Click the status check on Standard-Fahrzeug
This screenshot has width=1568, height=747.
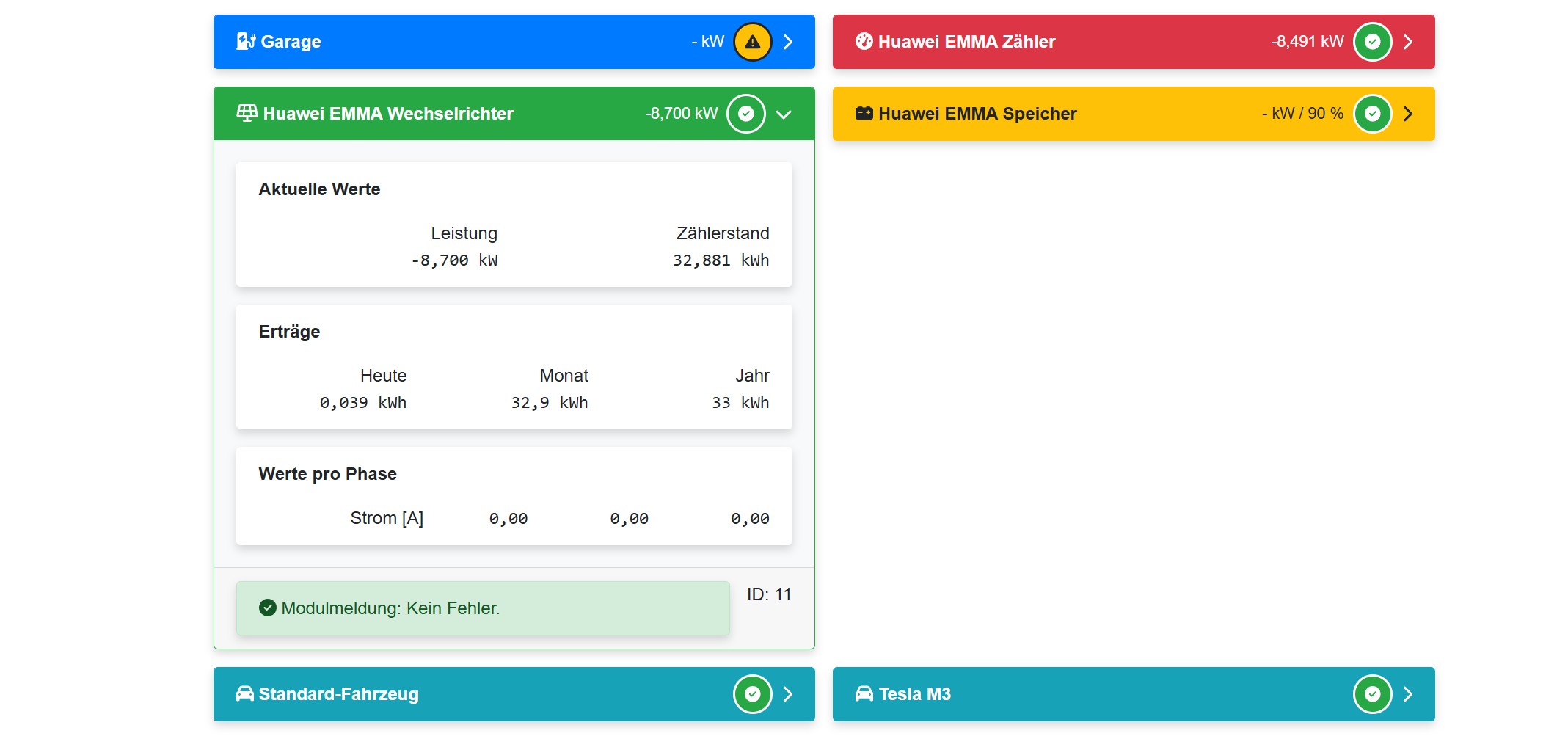click(753, 694)
